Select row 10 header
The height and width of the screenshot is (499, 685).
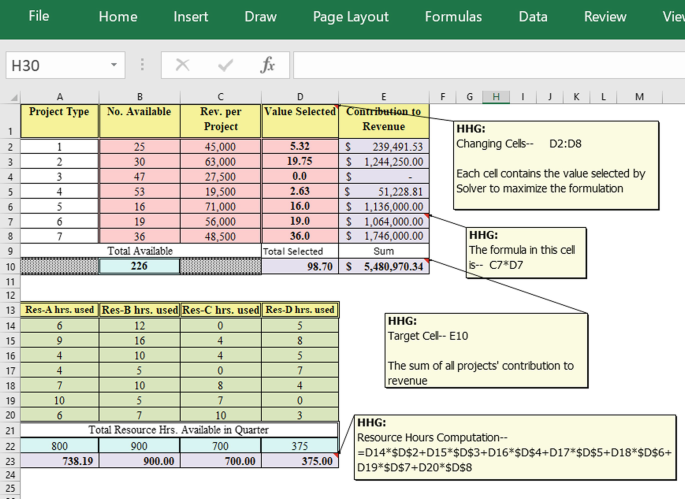10,266
